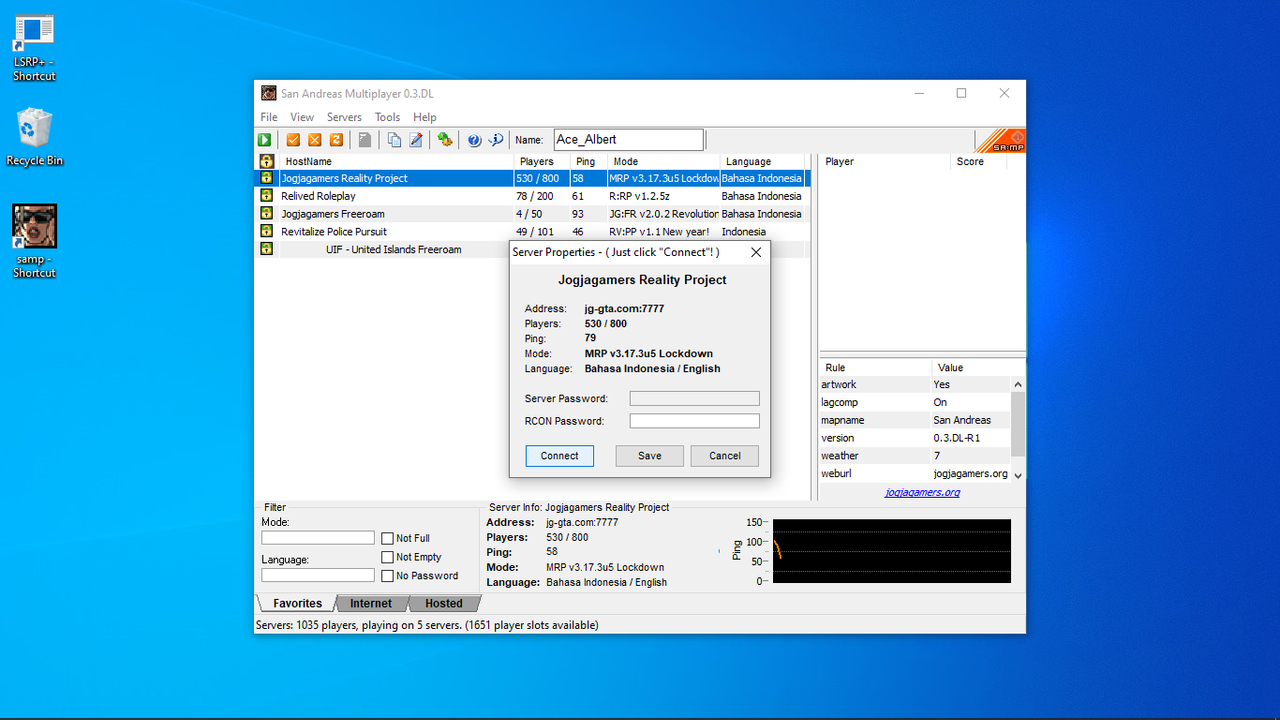Click lock icon of UIF United Islands row
Viewport: 1280px width, 720px height.
tap(266, 249)
